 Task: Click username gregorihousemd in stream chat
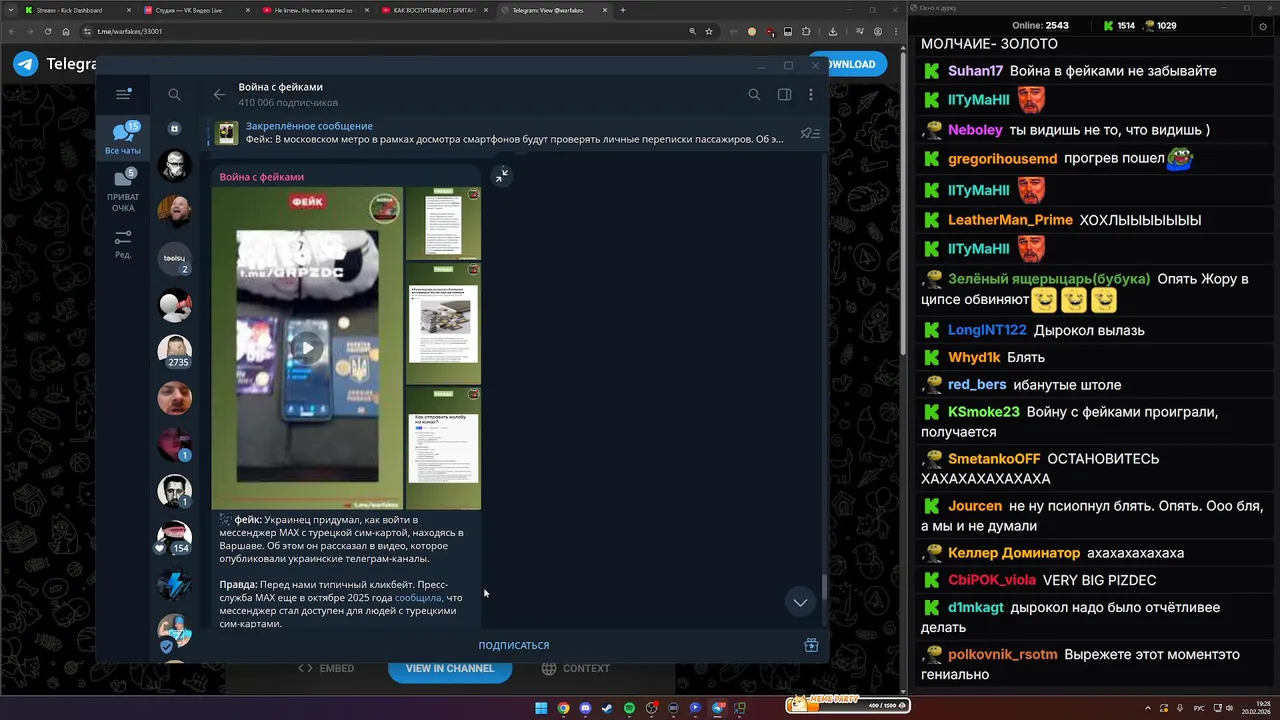1002,159
